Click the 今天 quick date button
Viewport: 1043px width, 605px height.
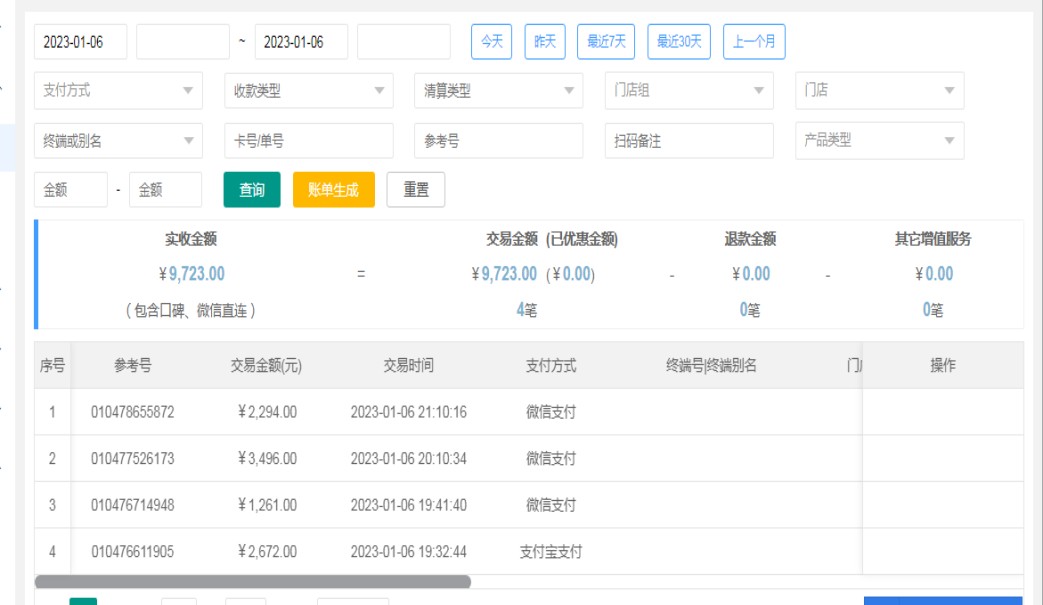point(491,42)
